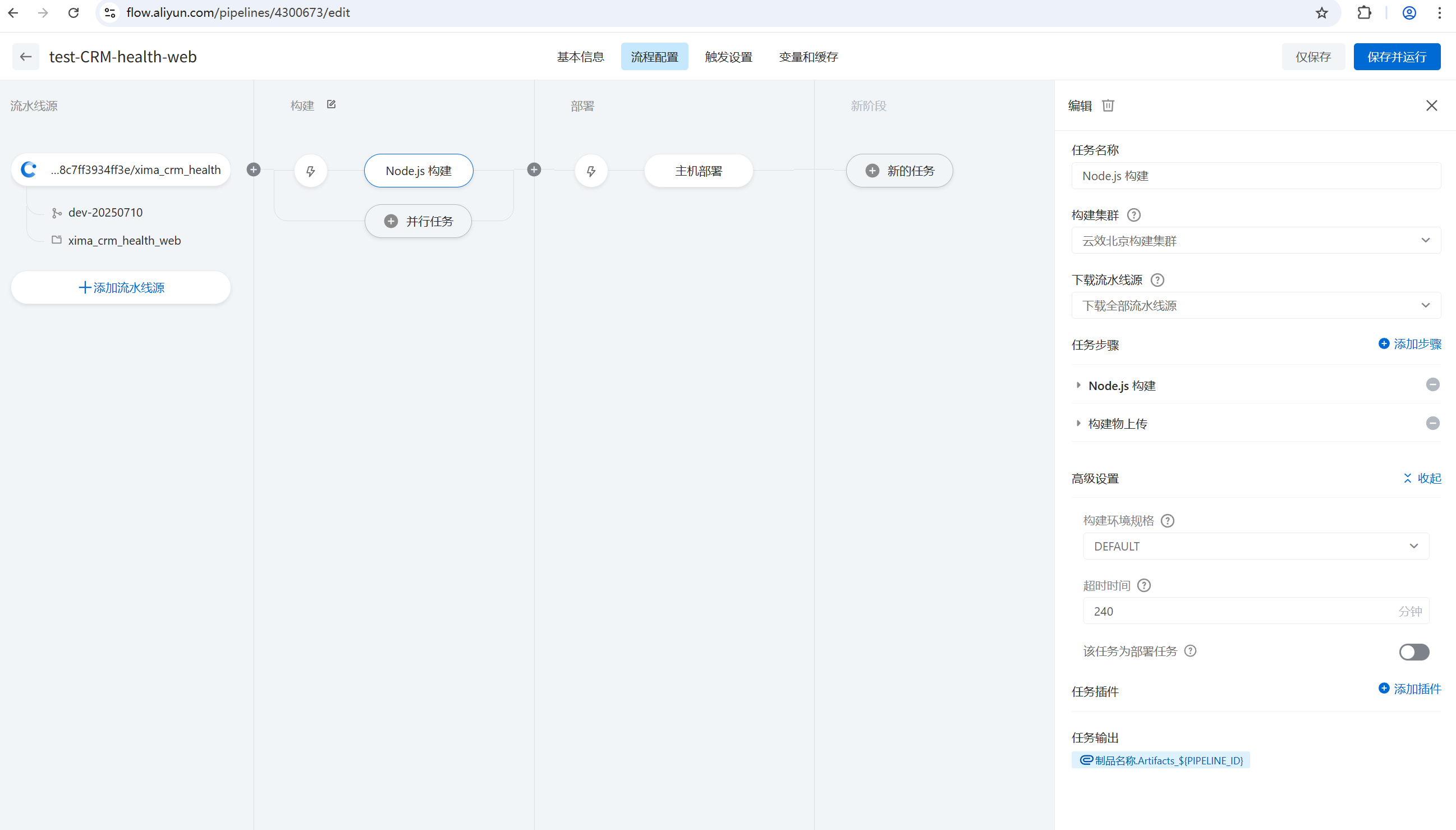1456x830 pixels.
Task: Click help icon beside 构建集群 label
Action: [x=1134, y=215]
